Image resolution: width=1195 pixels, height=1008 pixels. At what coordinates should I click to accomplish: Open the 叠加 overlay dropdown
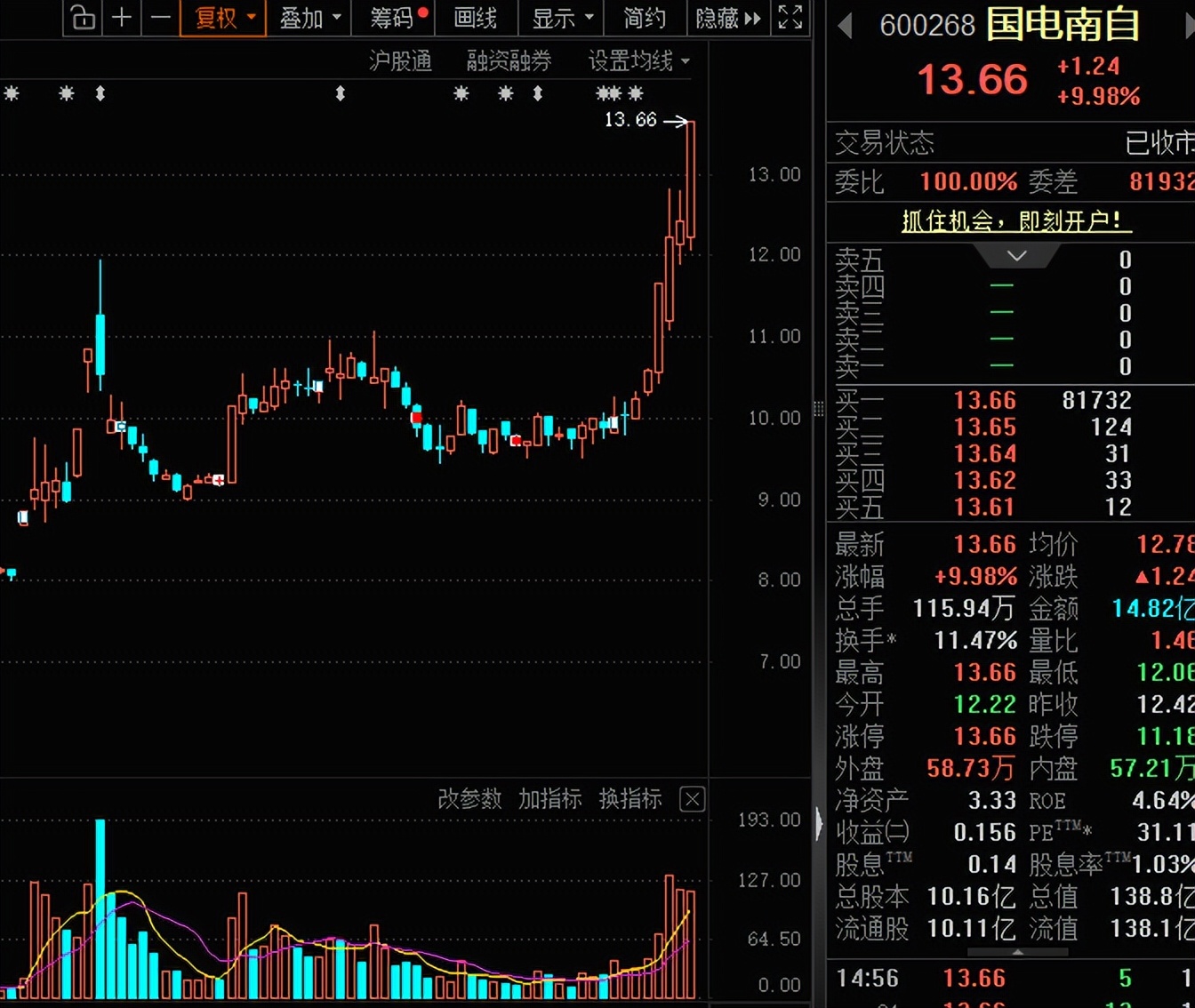309,18
